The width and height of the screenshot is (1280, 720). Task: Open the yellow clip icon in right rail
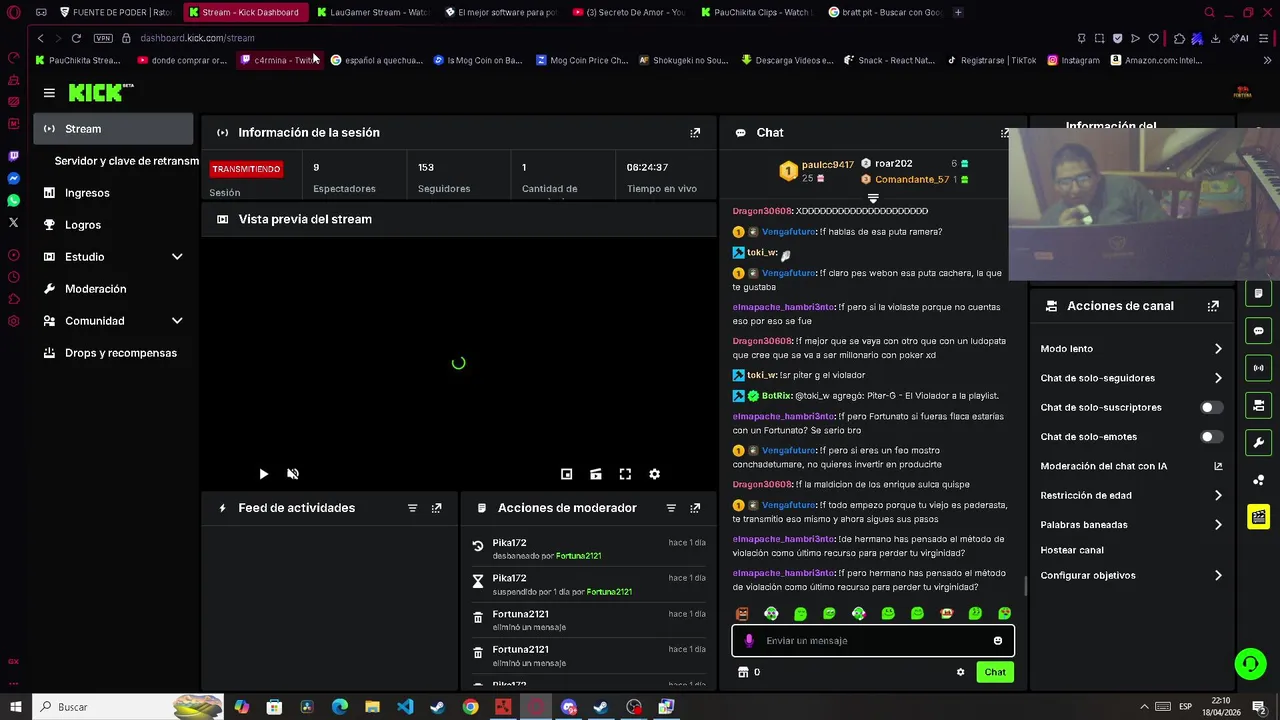coord(1259,517)
